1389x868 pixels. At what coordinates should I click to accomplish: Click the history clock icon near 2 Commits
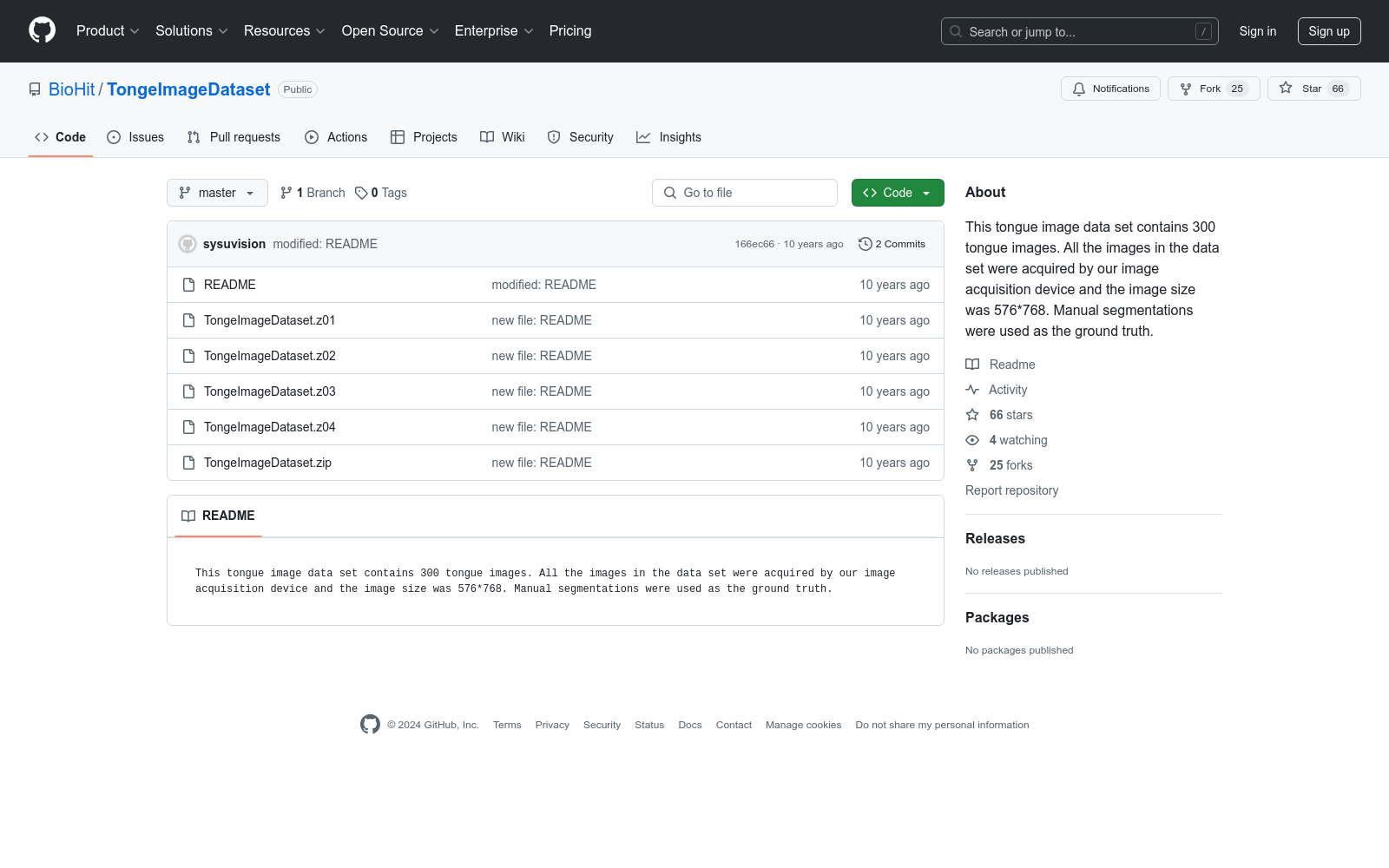pyautogui.click(x=865, y=244)
